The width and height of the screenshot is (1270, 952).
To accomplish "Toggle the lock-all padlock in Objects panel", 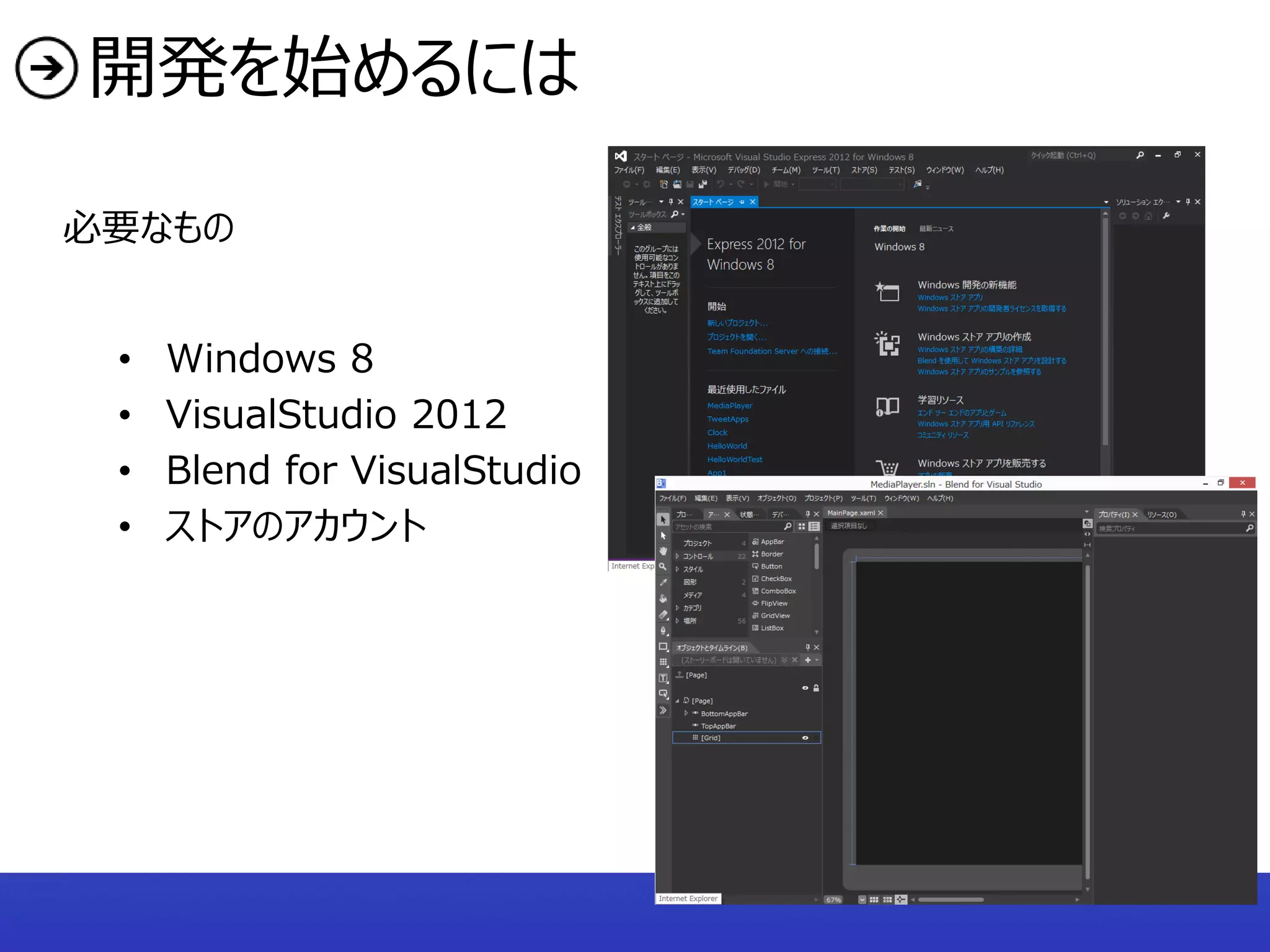I will tap(816, 688).
